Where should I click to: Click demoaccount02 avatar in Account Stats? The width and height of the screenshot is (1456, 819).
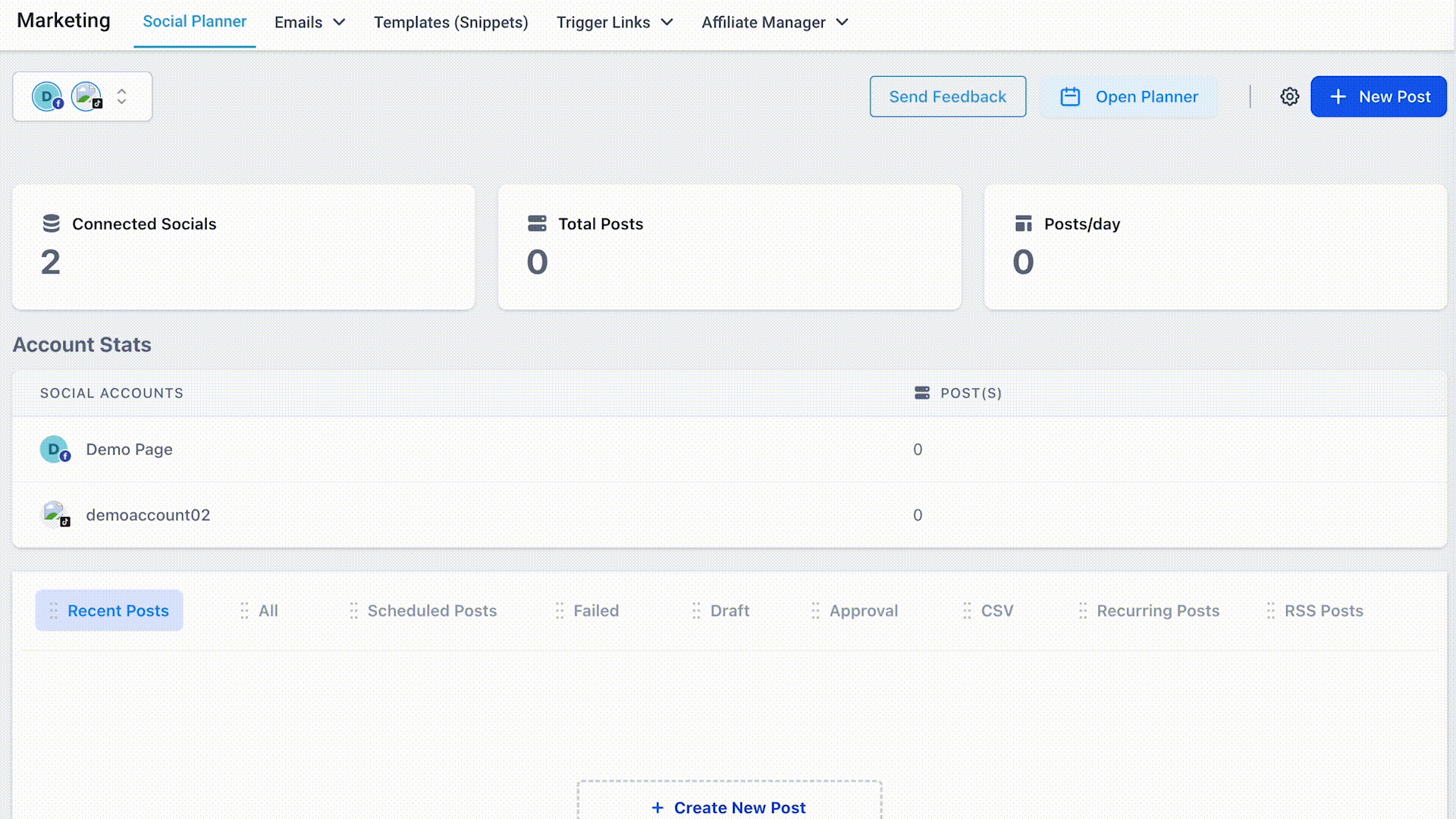click(x=54, y=514)
